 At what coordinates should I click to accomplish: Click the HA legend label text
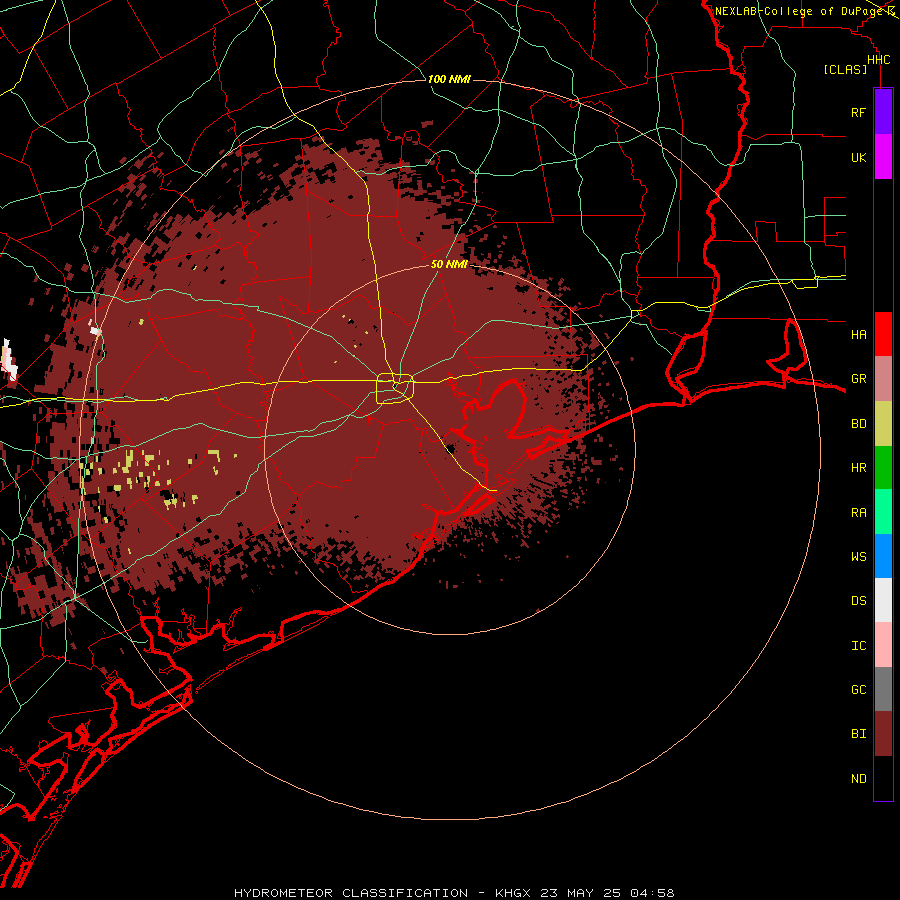point(858,334)
